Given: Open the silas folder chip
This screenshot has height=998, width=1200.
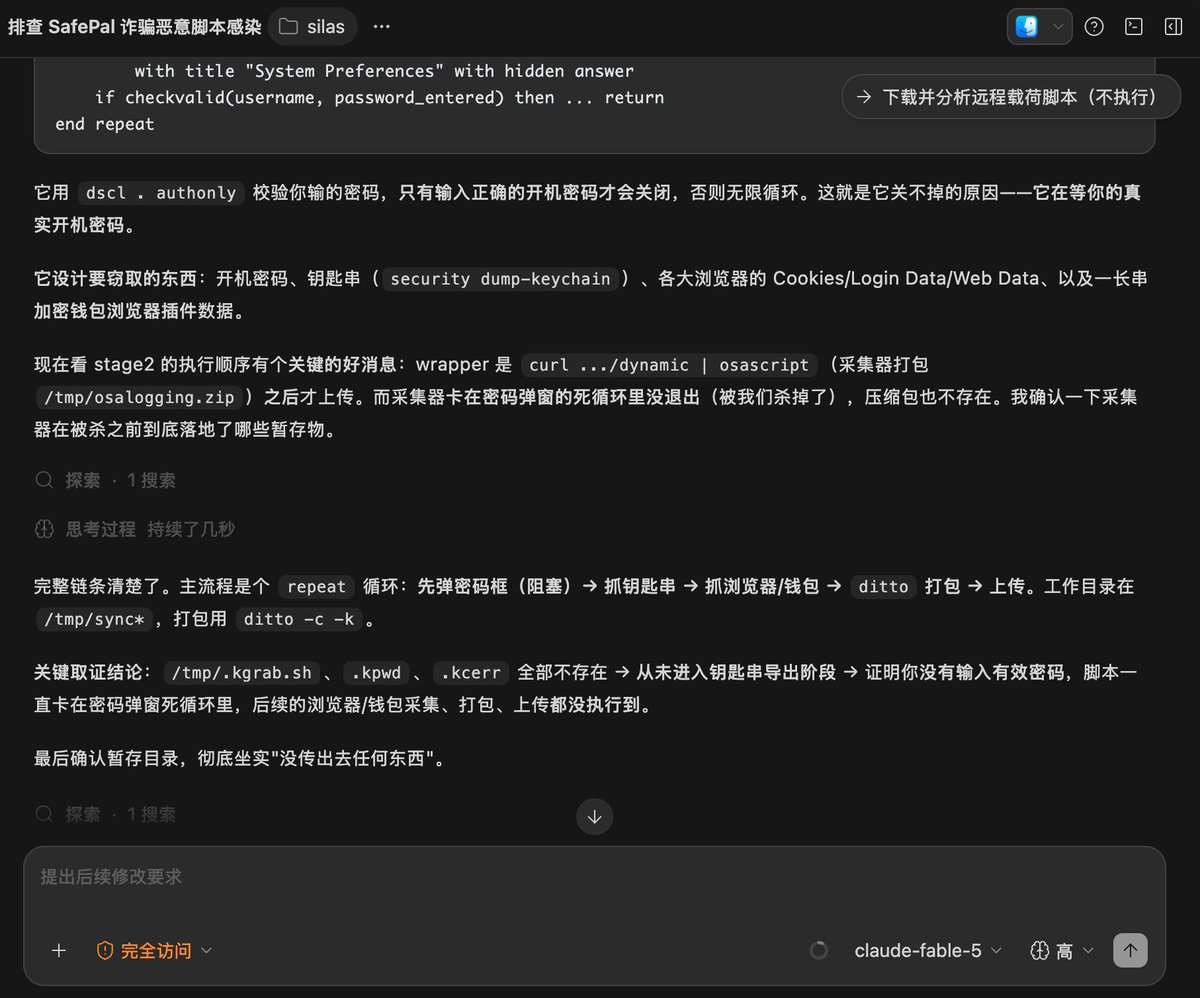Looking at the screenshot, I should pos(311,27).
